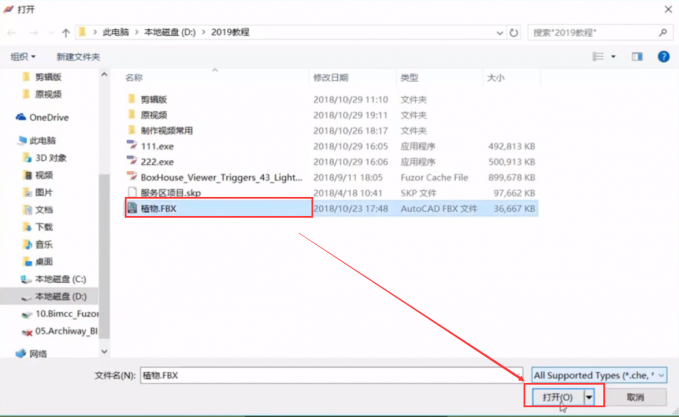Select the 222.exe file icon
The height and width of the screenshot is (417, 679).
point(132,162)
